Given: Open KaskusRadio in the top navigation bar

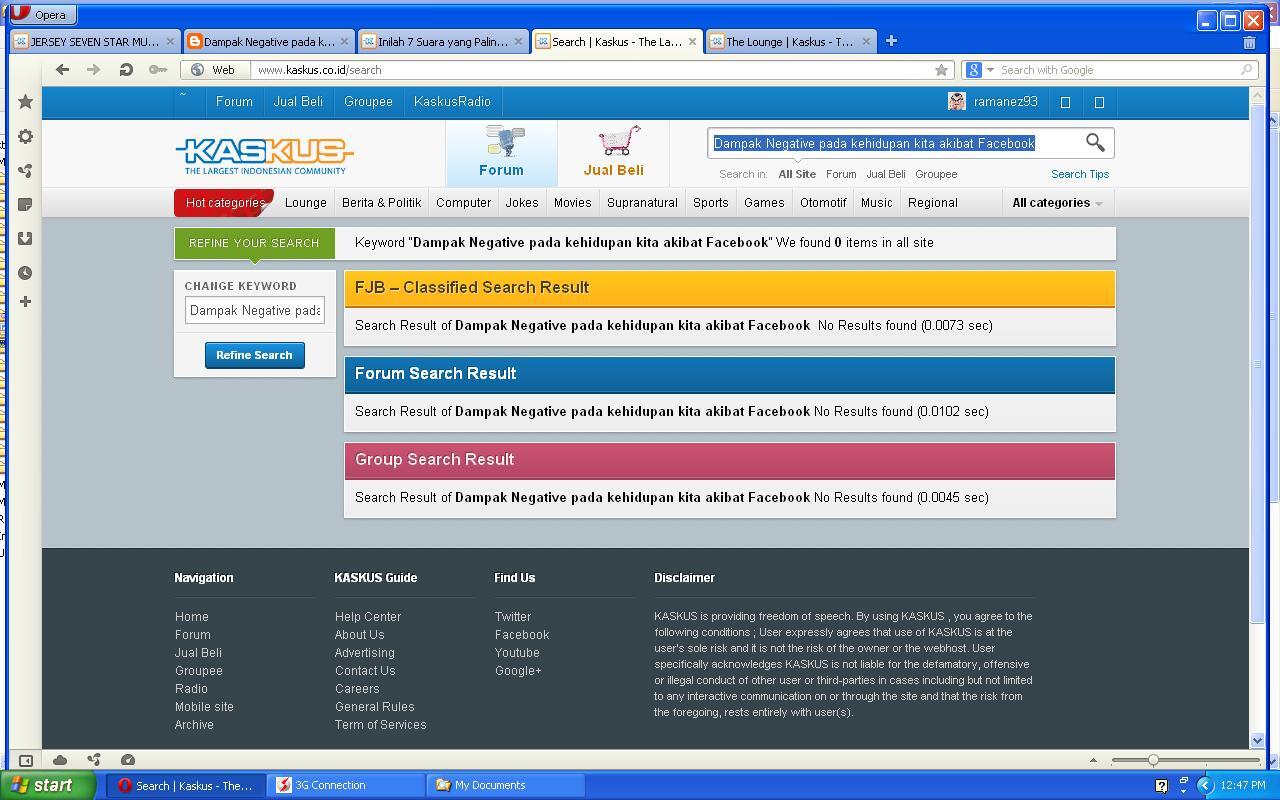Looking at the screenshot, I should pyautogui.click(x=452, y=102).
